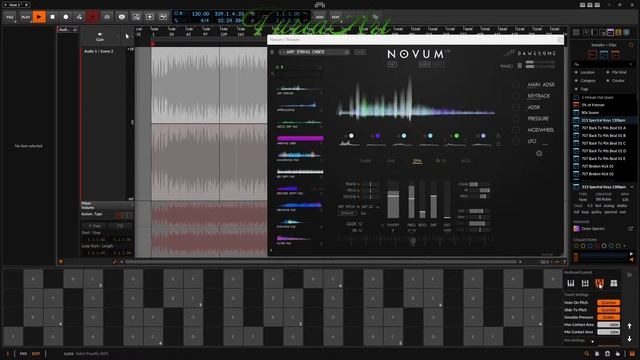Click the Stop transport button
The image size is (640, 360).
52,17
